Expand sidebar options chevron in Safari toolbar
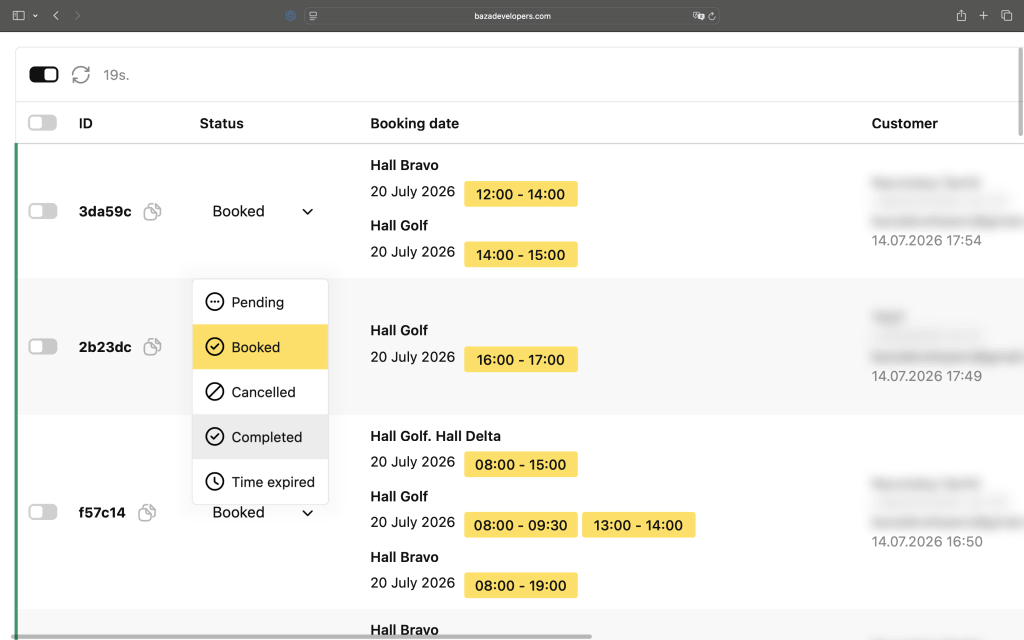The image size is (1024, 640). pos(35,16)
